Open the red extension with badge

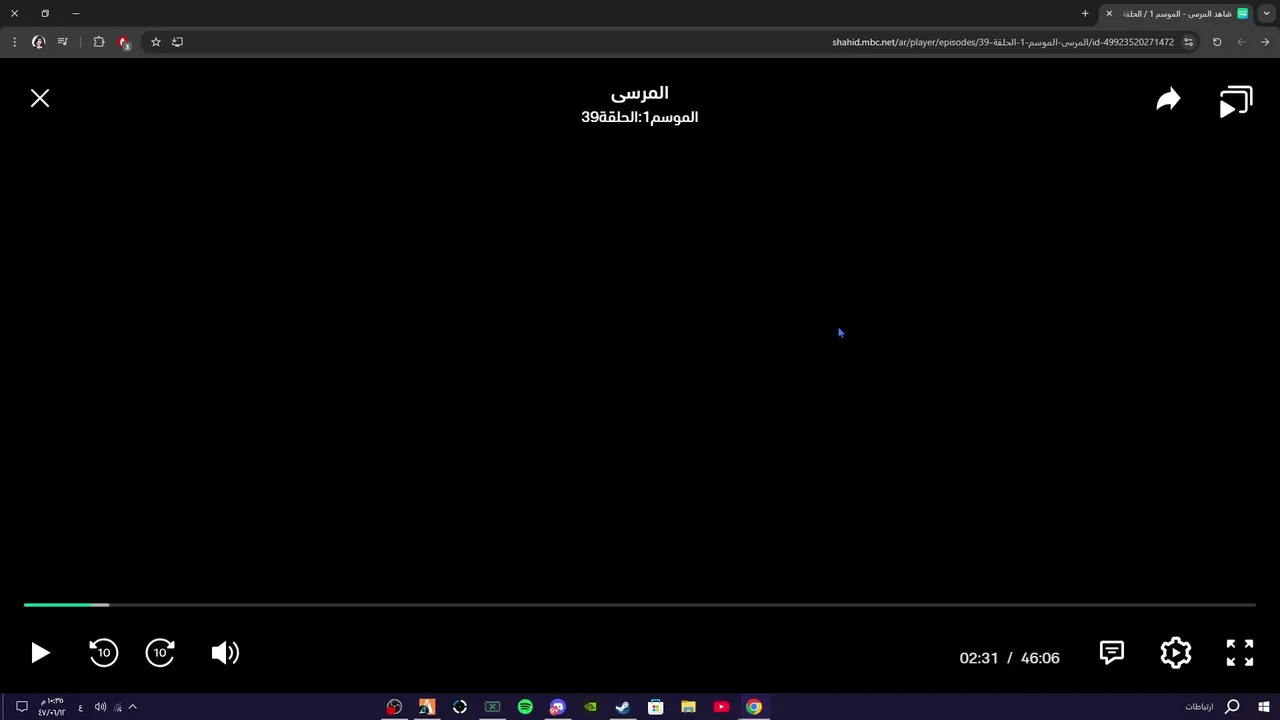pyautogui.click(x=124, y=42)
